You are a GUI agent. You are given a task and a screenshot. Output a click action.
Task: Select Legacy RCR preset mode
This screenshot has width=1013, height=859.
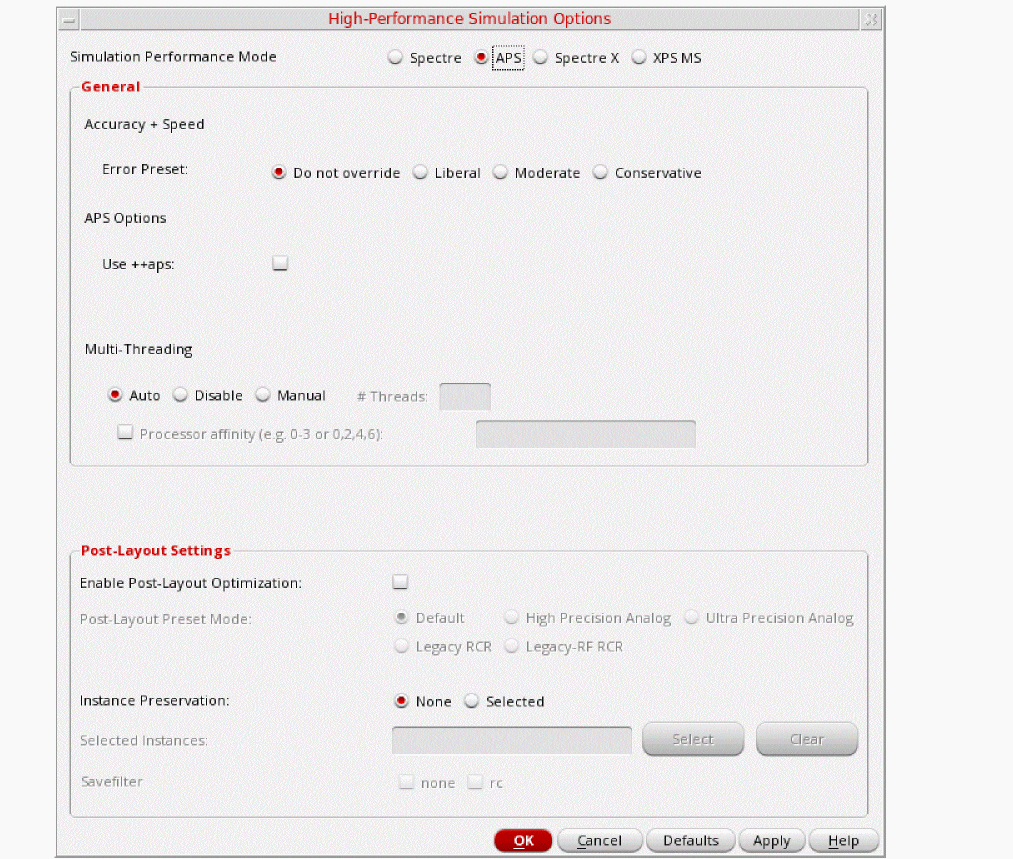tap(401, 646)
